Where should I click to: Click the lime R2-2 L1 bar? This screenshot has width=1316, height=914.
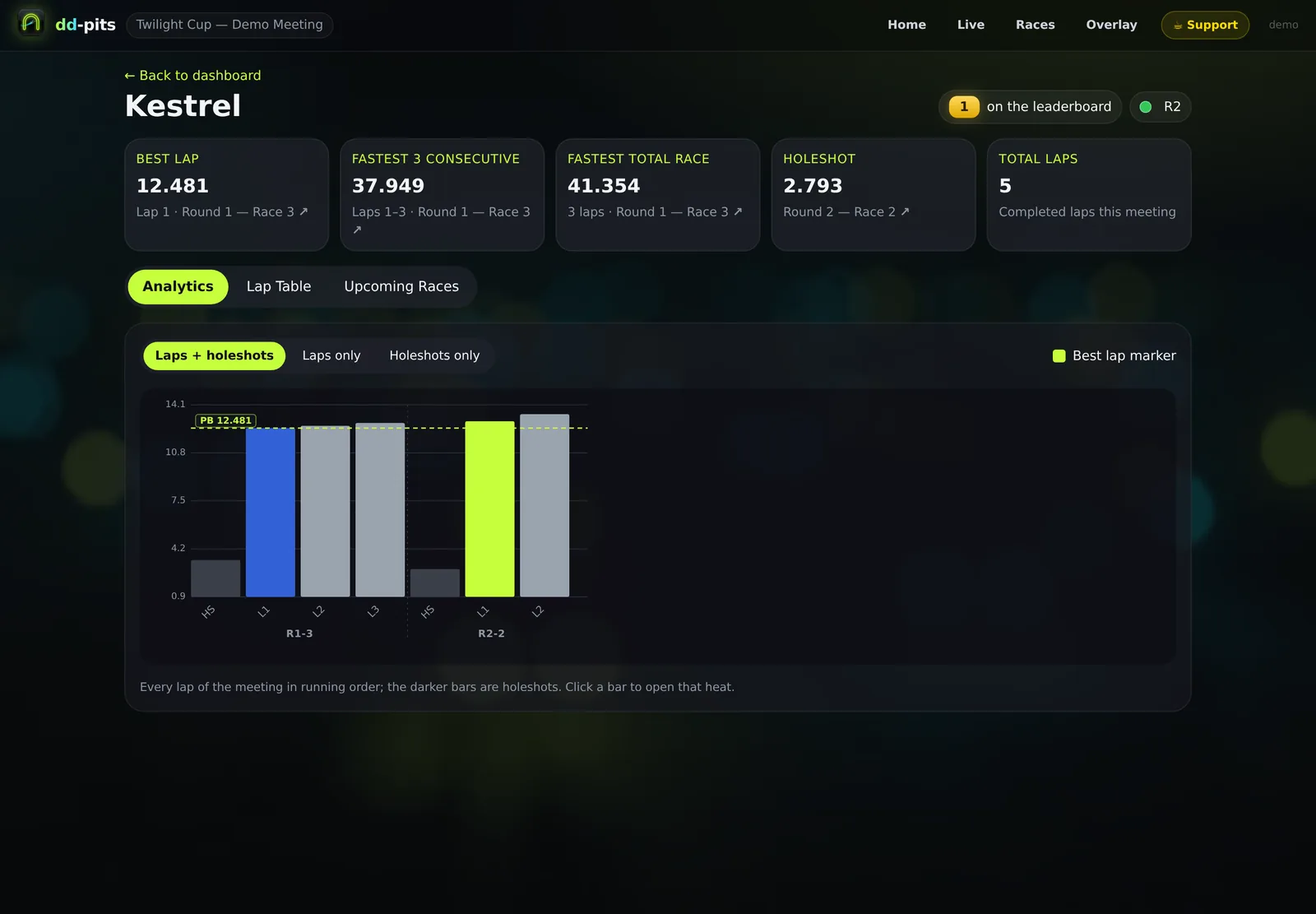pyautogui.click(x=489, y=509)
